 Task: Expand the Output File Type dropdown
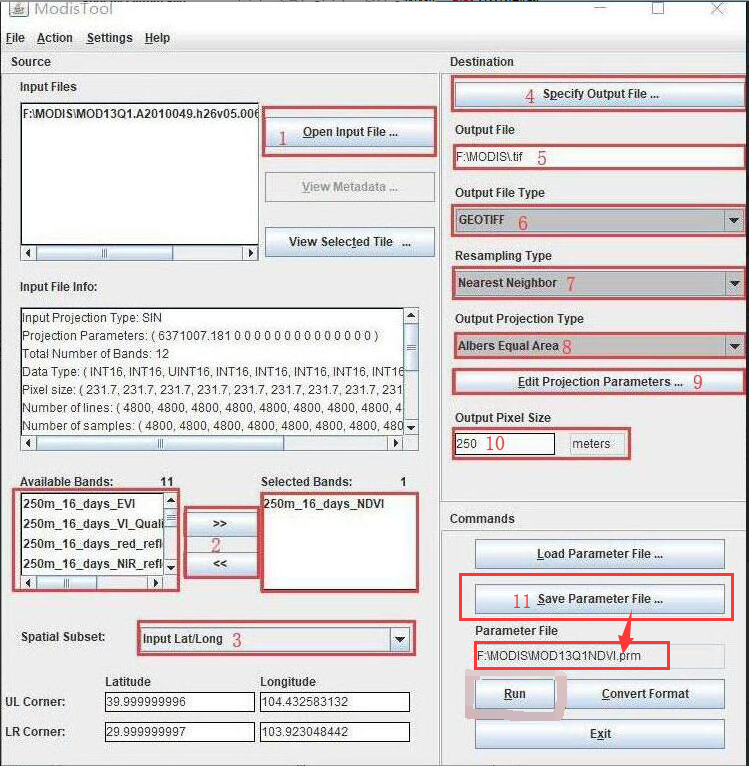pos(733,220)
